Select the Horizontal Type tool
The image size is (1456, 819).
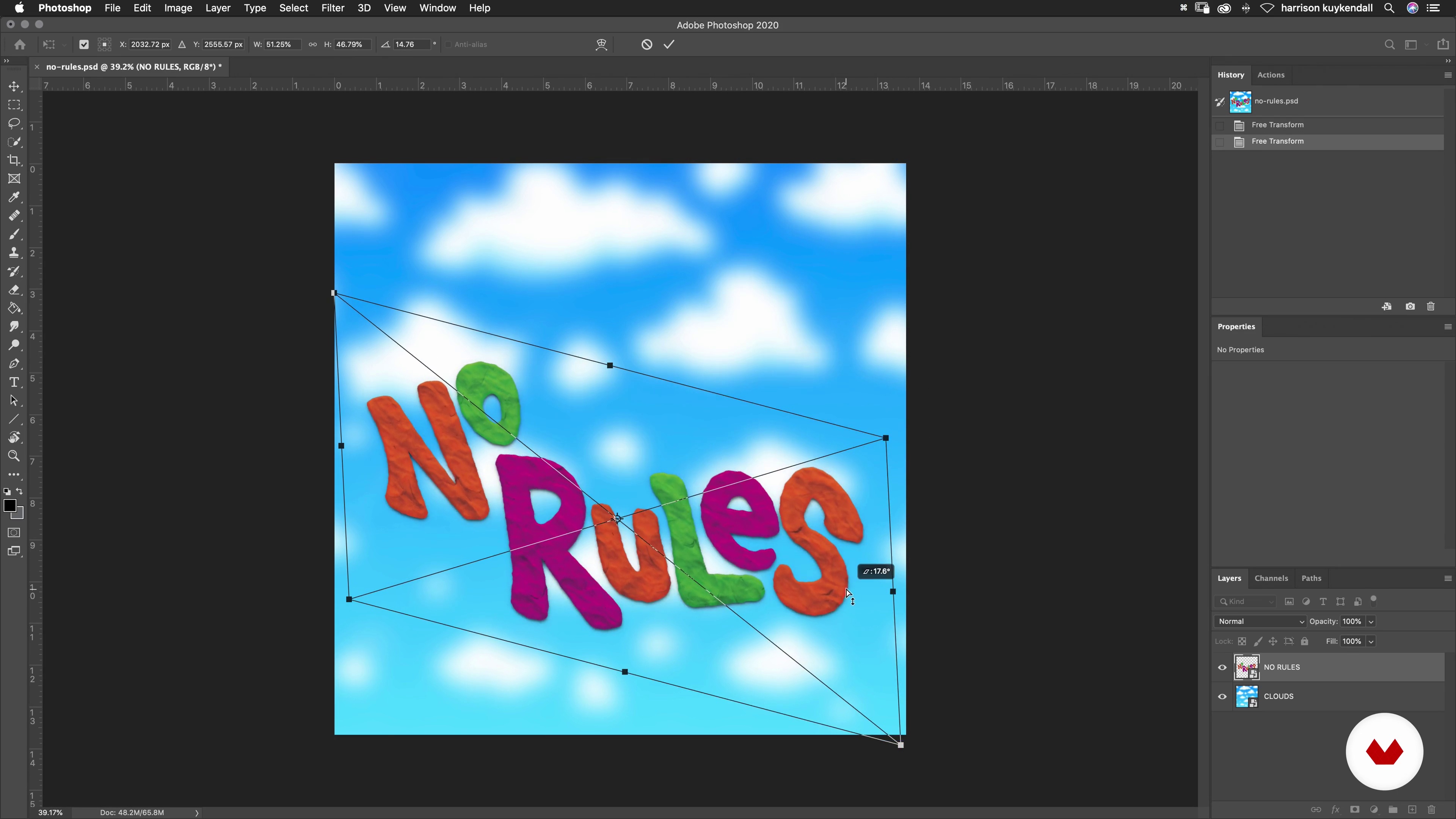coord(14,383)
